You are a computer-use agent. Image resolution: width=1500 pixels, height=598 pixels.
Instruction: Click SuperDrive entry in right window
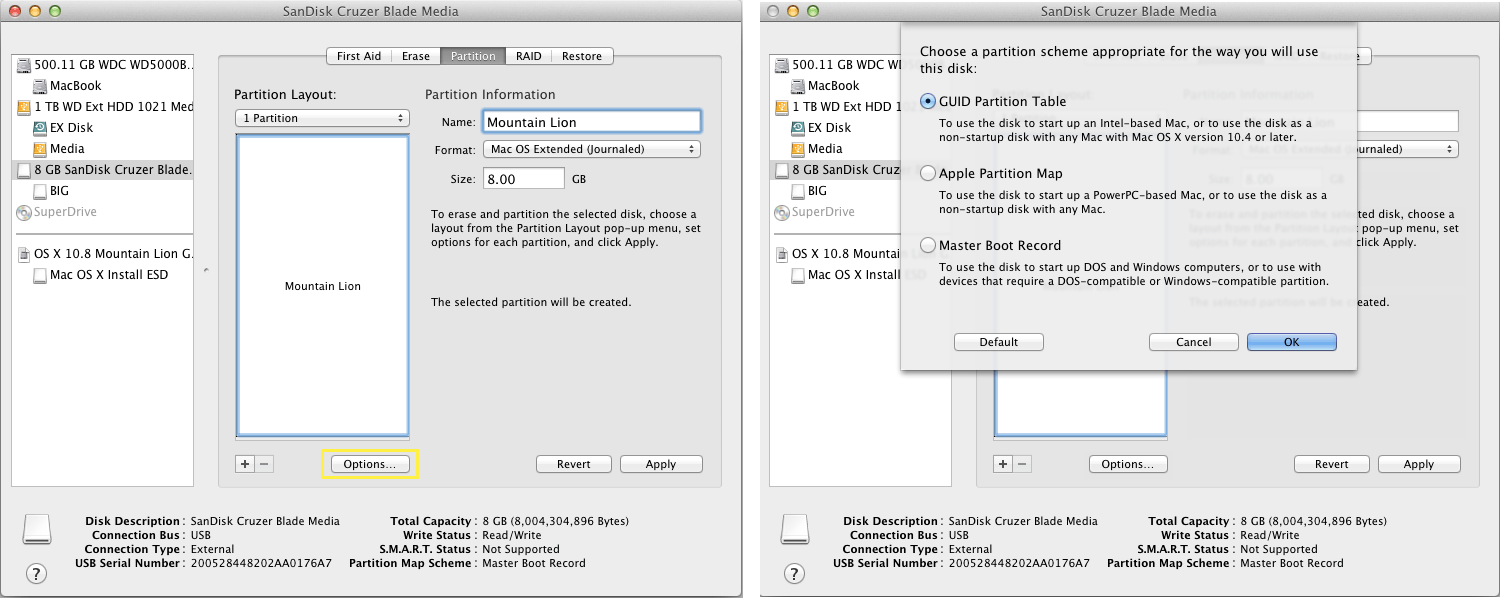point(816,212)
